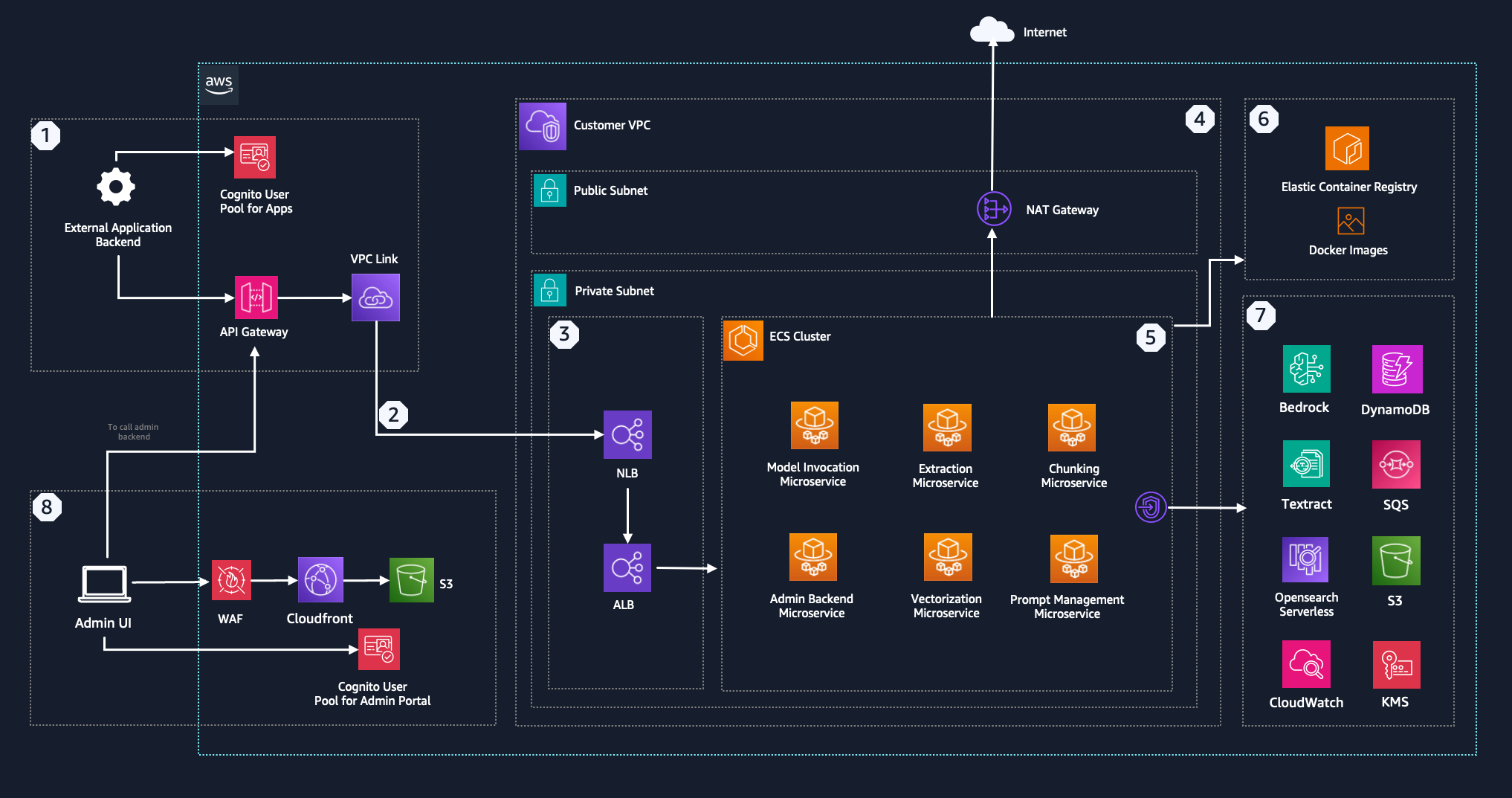1512x798 pixels.
Task: Select the Docker Images icon
Action: pyautogui.click(x=1351, y=221)
